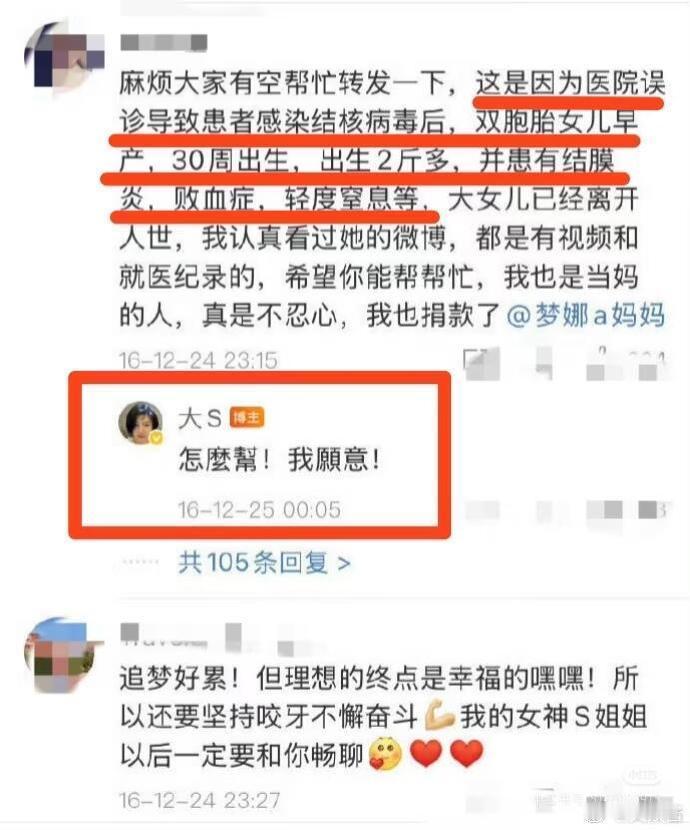Click the orange 博主 badge
This screenshot has height=830, width=690.
click(247, 418)
